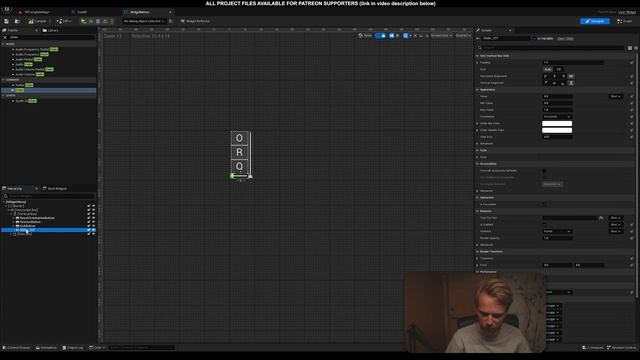Image resolution: width=640 pixels, height=360 pixels.
Task: Click the Save asset icon in toolbar
Action: (x=7, y=21)
